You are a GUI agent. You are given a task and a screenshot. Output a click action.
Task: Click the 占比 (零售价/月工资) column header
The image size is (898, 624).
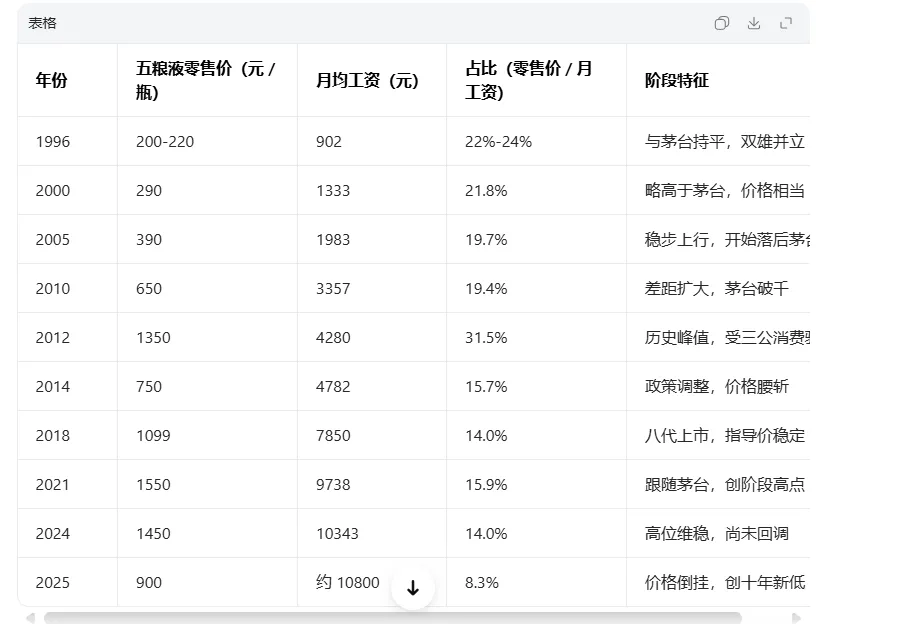pos(536,80)
